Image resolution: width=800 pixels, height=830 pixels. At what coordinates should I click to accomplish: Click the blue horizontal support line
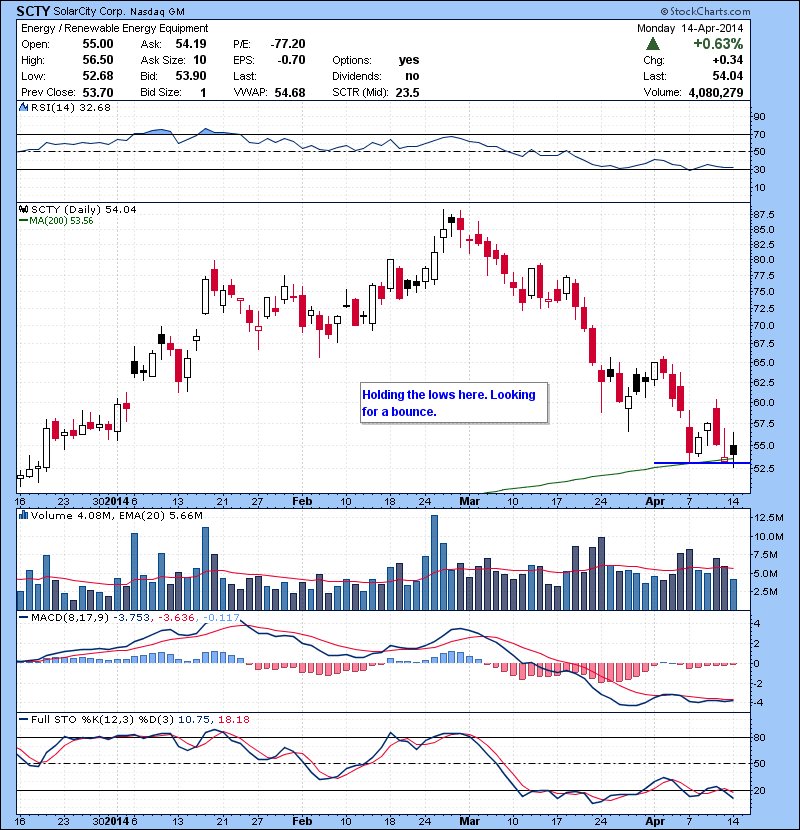tap(702, 463)
